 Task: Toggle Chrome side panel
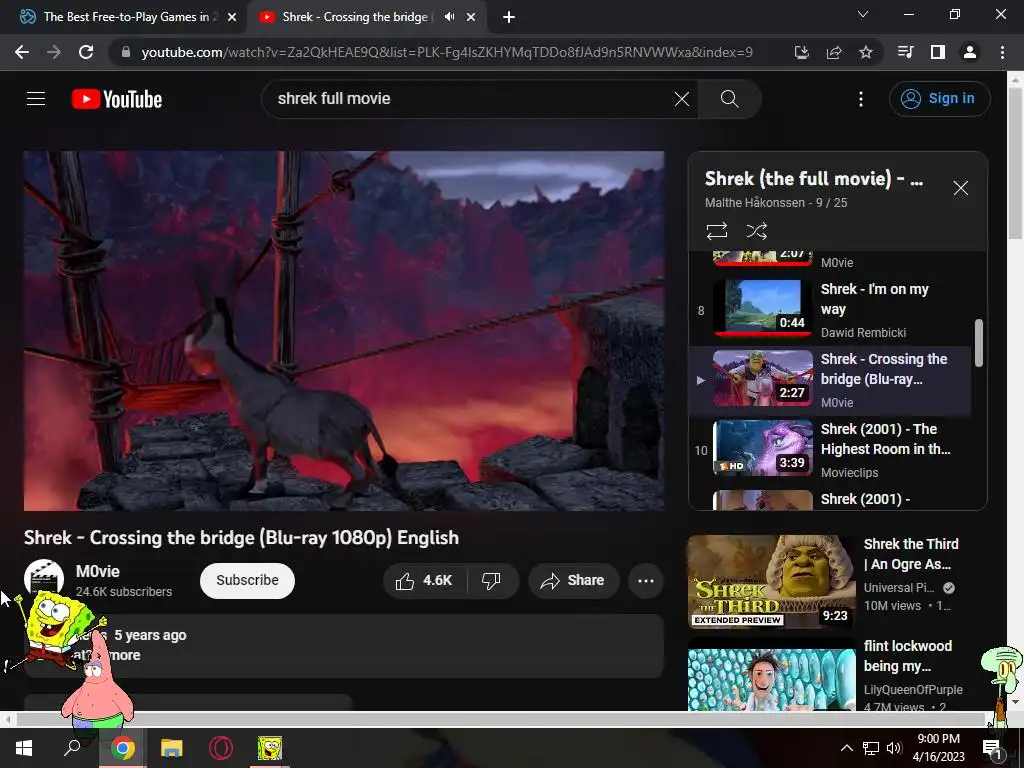click(x=938, y=52)
